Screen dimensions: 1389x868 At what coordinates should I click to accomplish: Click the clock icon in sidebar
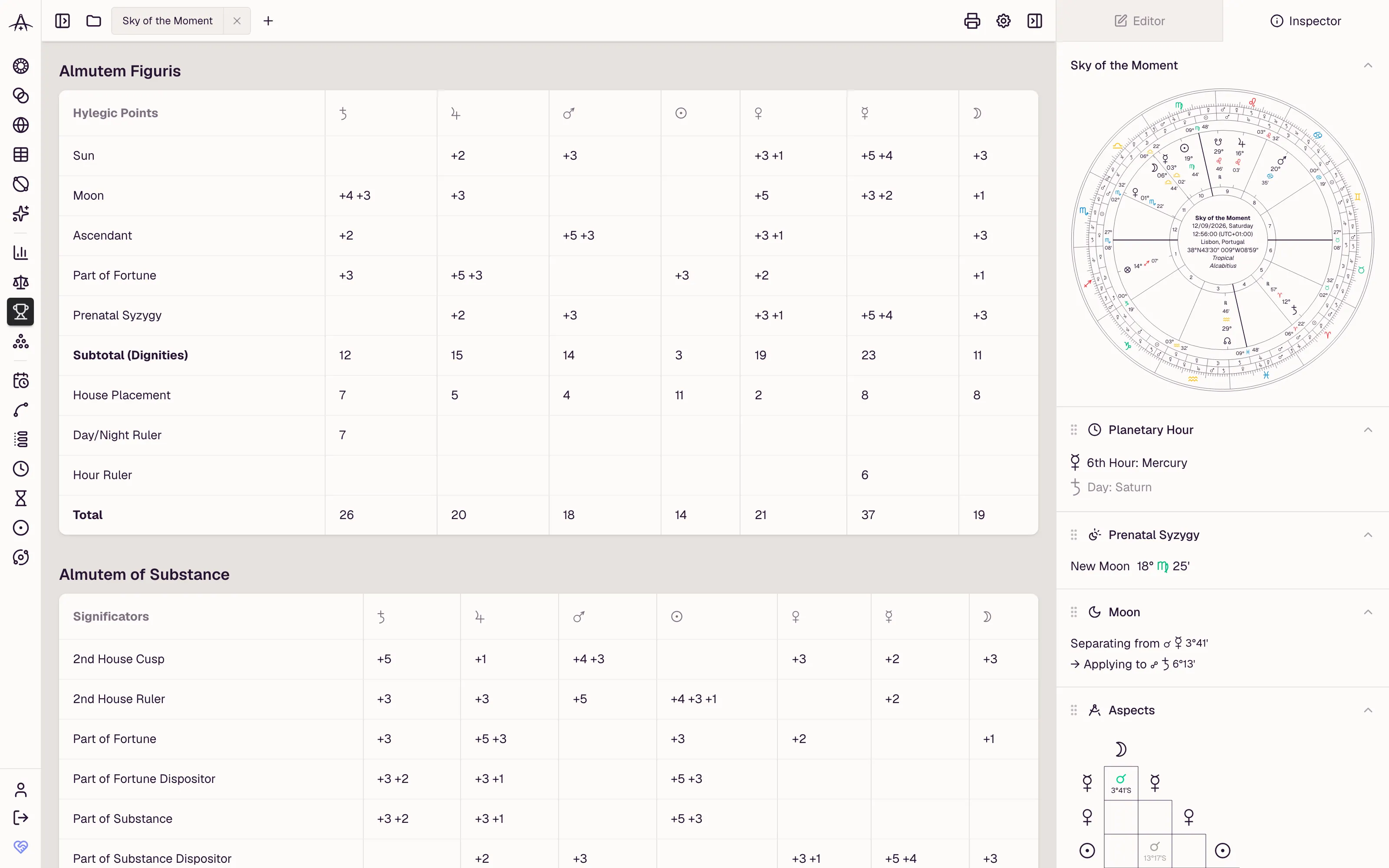coord(21,469)
